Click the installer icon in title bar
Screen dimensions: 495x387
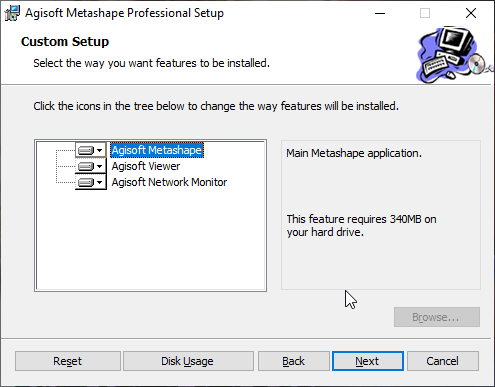pos(12,13)
